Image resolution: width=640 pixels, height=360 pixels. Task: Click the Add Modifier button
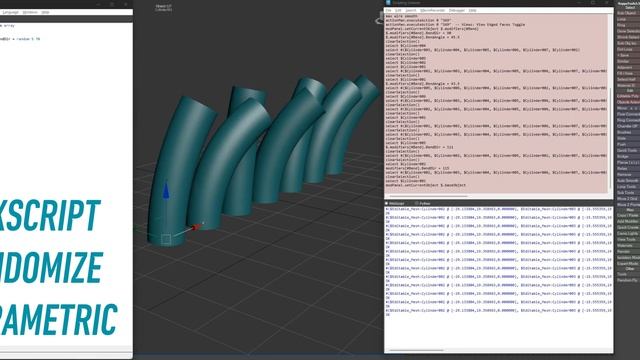click(628, 221)
